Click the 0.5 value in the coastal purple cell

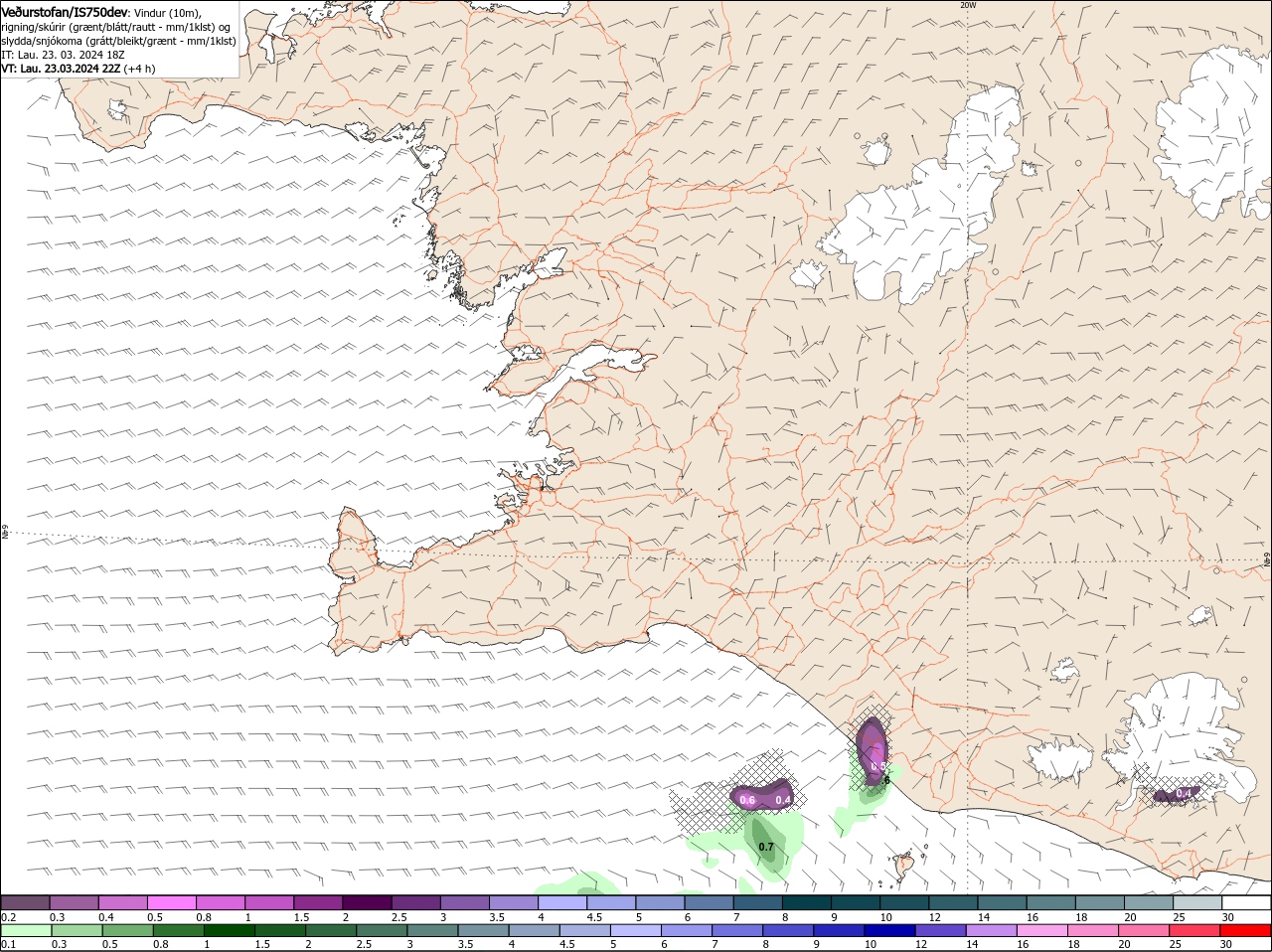[x=877, y=766]
